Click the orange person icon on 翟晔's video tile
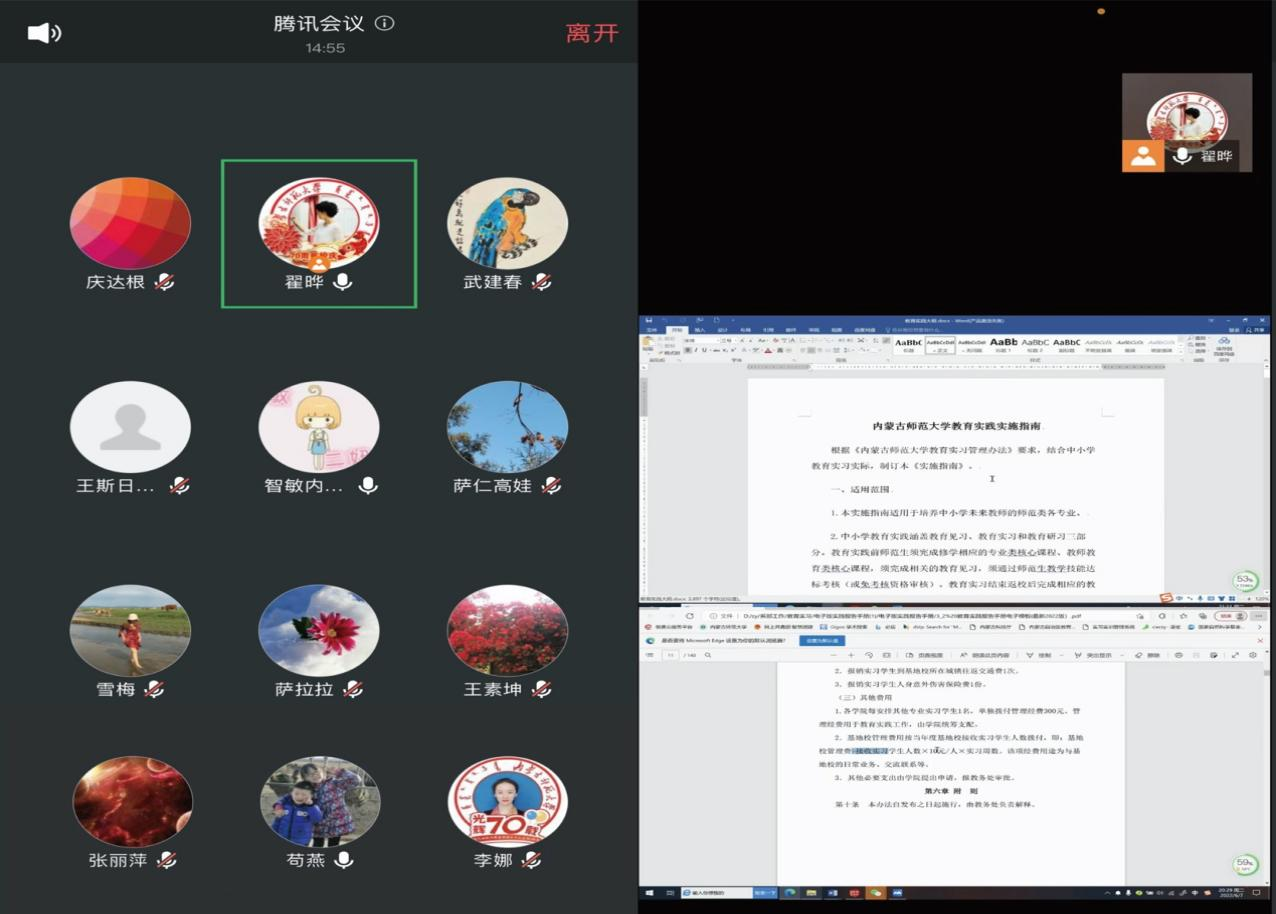This screenshot has width=1276, height=914. 1142,156
